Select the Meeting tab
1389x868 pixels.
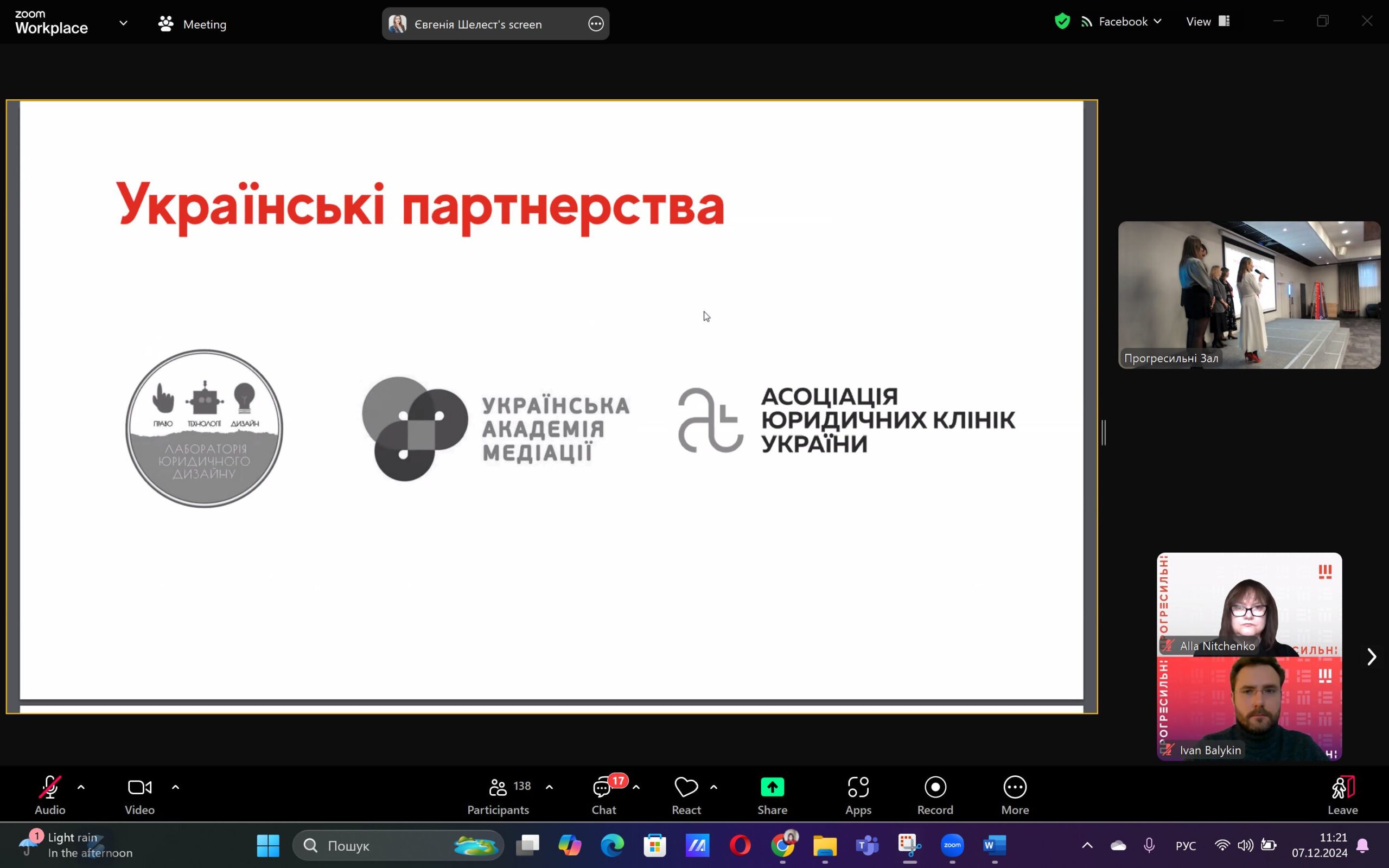[193, 24]
